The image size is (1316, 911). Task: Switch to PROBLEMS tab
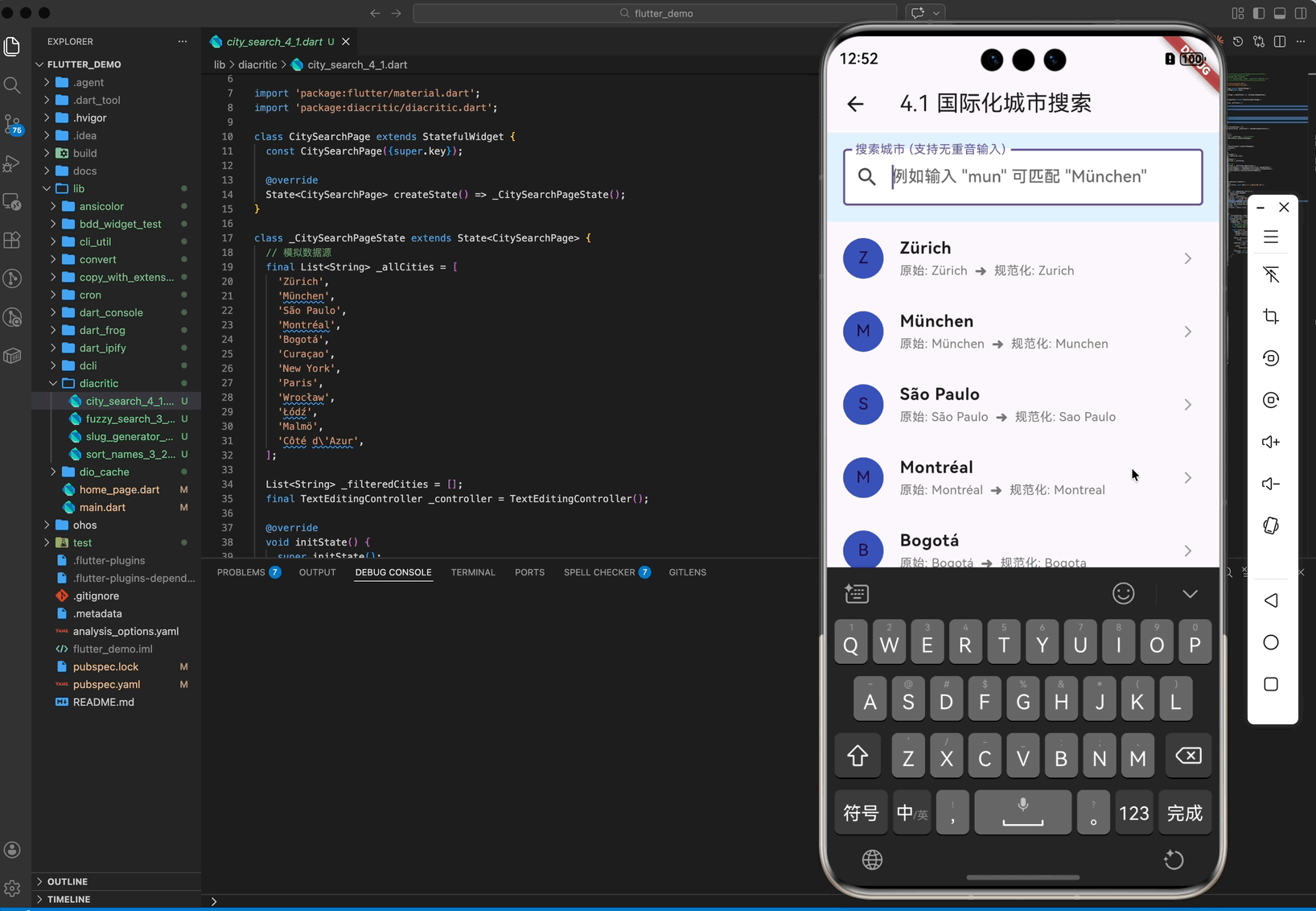pyautogui.click(x=249, y=572)
